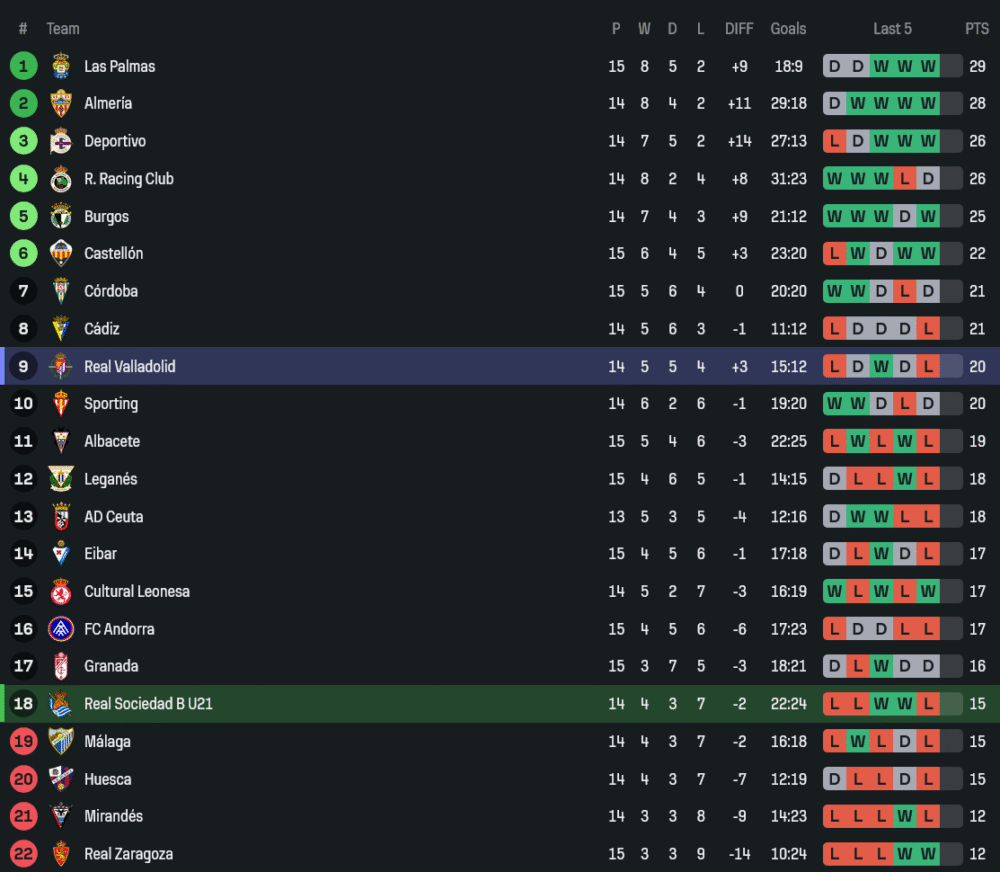The height and width of the screenshot is (872, 1000).
Task: Click Castellón's position badge number 6
Action: coord(23,254)
